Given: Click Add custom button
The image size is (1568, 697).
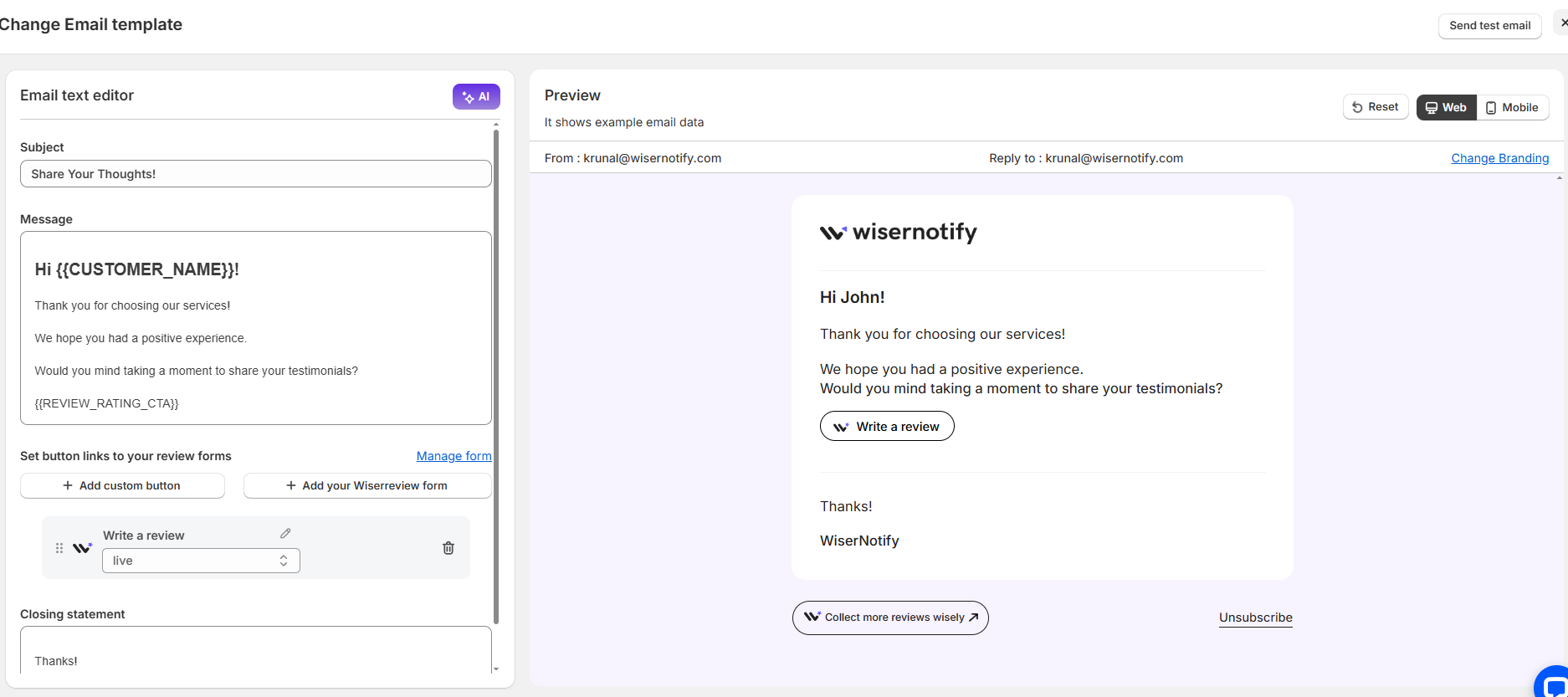Looking at the screenshot, I should click(x=122, y=485).
